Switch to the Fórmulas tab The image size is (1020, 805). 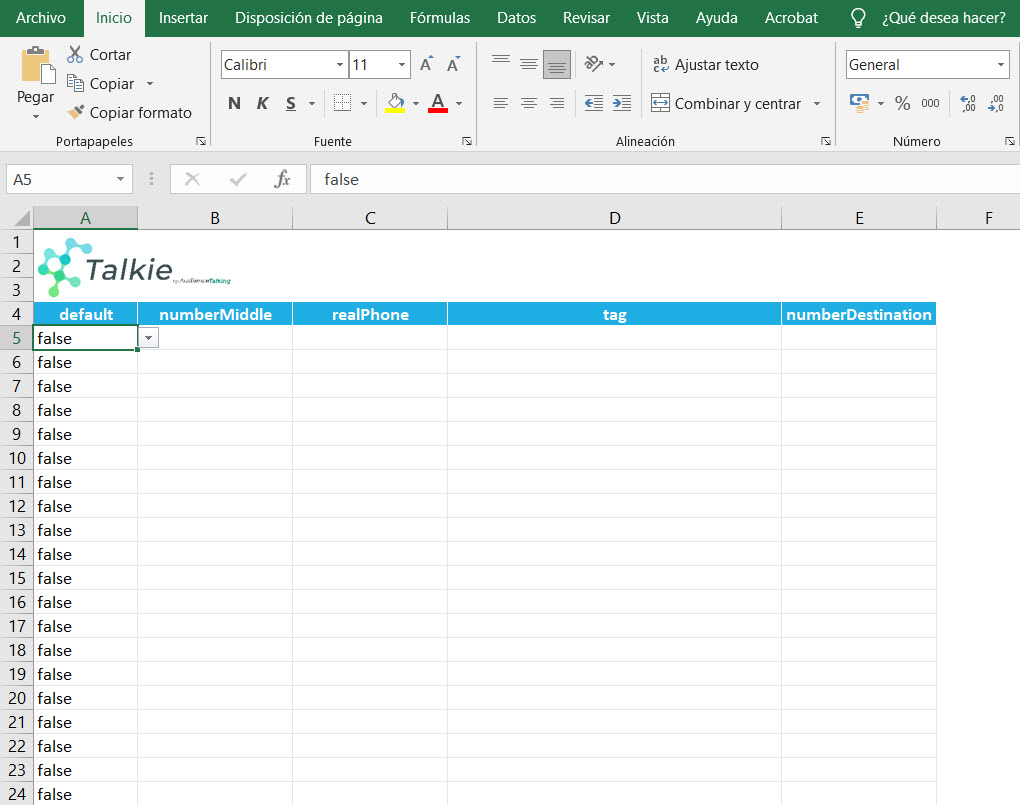click(440, 18)
